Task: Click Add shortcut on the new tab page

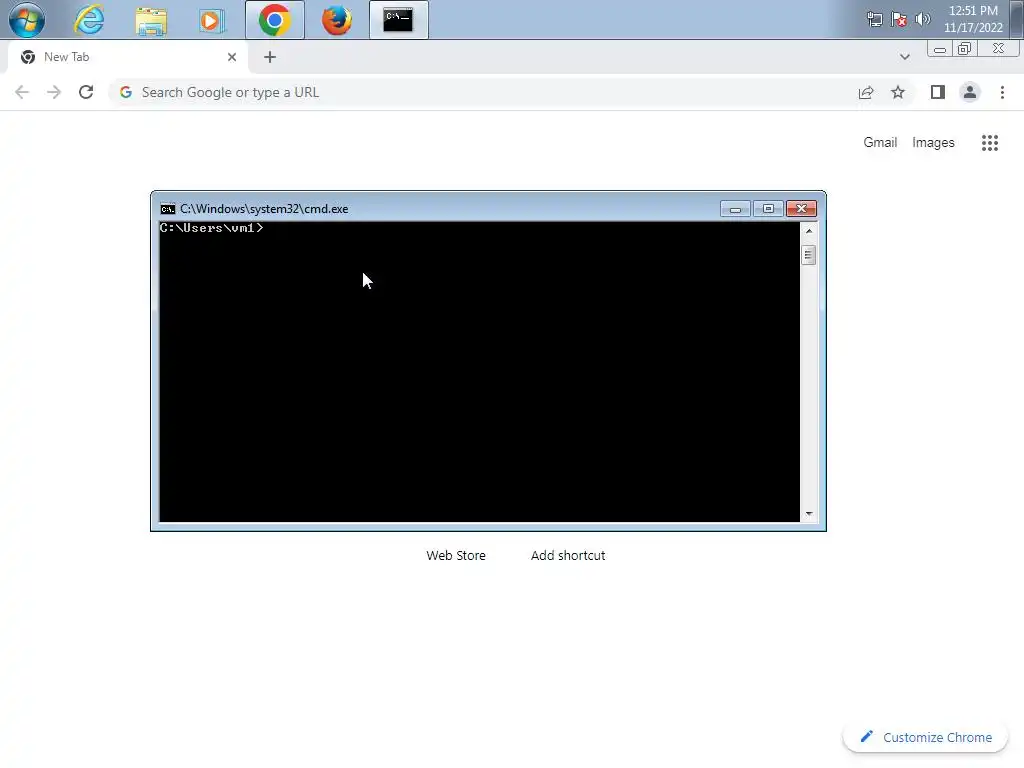Action: pos(568,555)
